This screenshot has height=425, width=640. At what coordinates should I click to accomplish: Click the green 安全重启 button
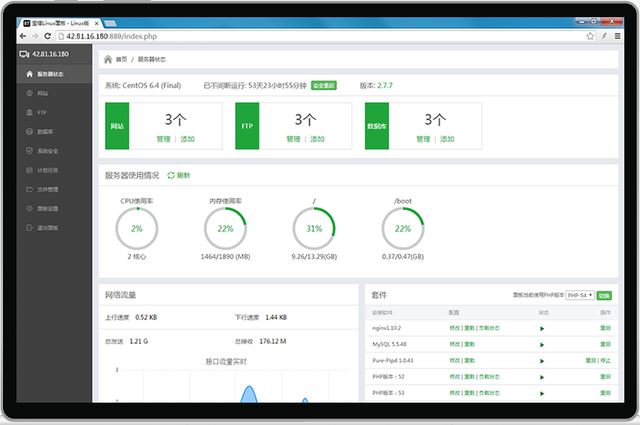(323, 86)
